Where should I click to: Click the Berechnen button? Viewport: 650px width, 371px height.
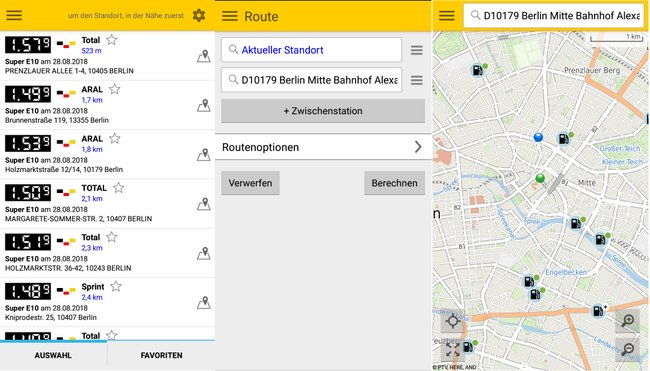[394, 183]
